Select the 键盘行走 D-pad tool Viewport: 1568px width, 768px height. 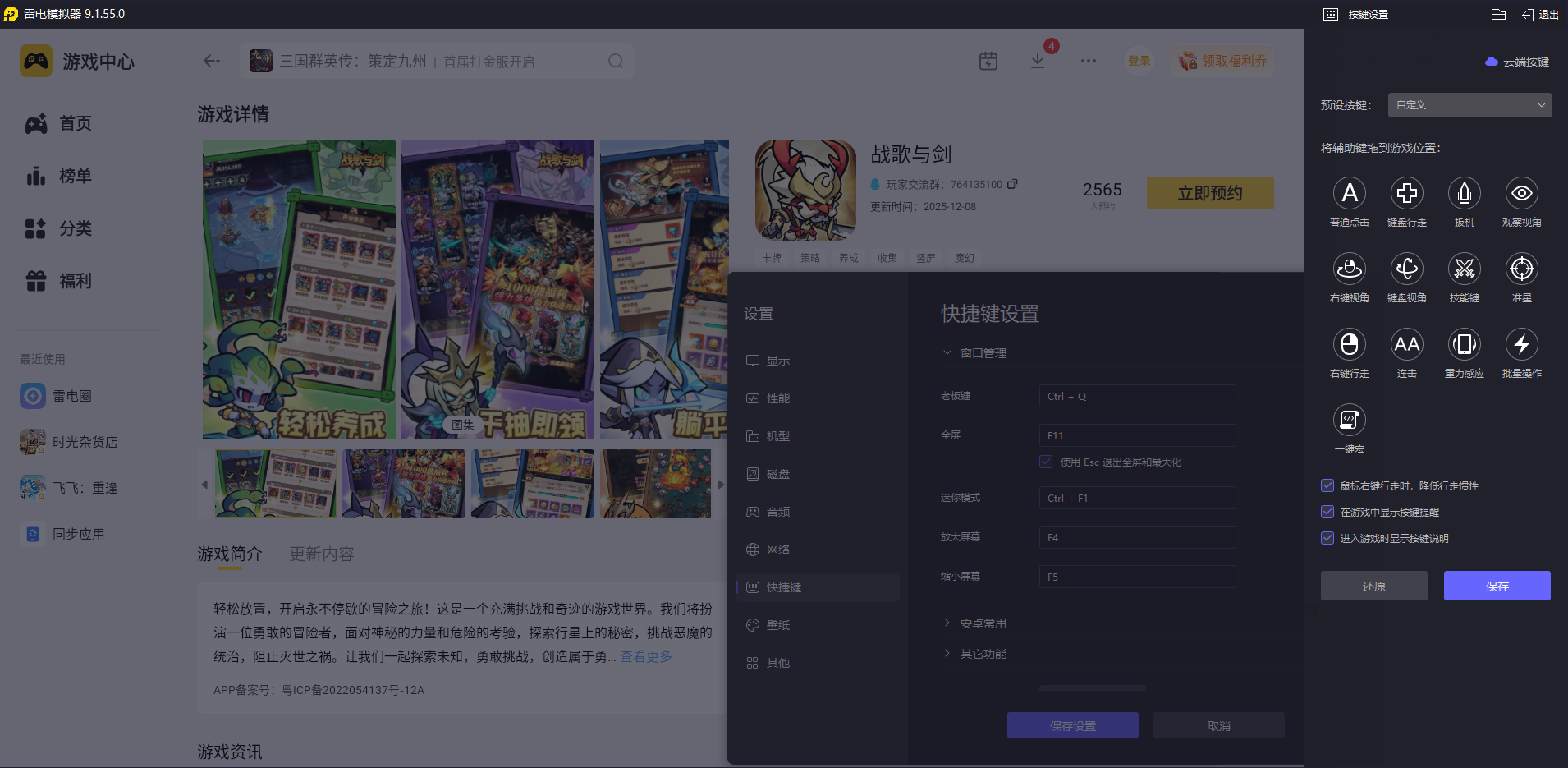coord(1406,194)
